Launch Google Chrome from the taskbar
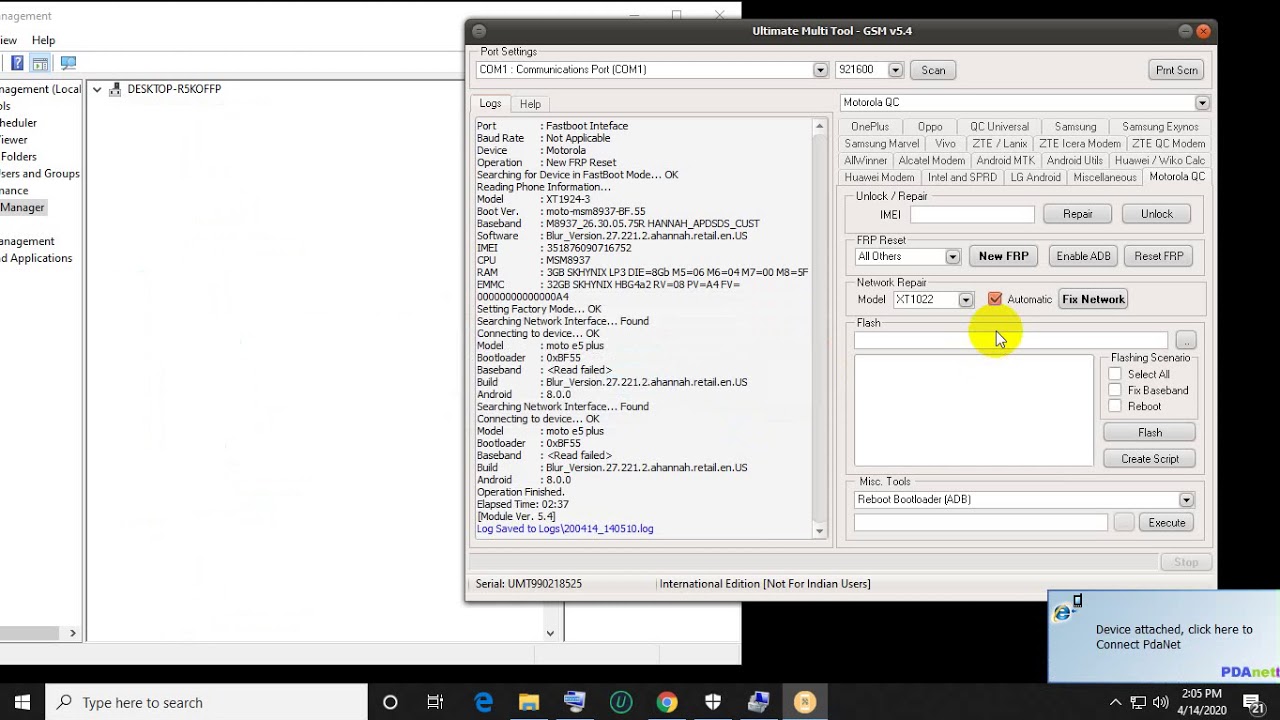Image resolution: width=1280 pixels, height=720 pixels. pos(667,702)
